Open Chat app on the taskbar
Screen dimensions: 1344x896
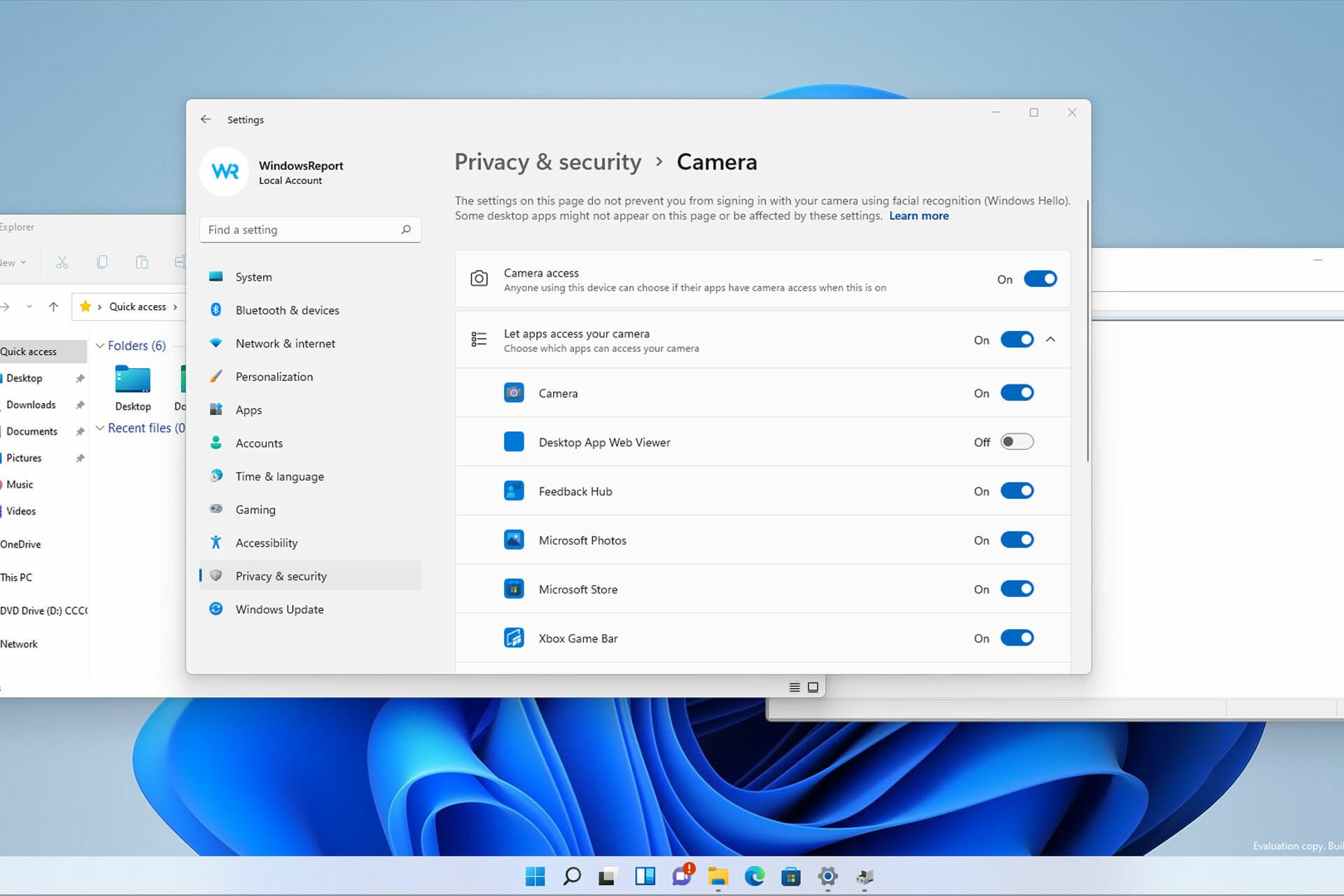pos(682,875)
